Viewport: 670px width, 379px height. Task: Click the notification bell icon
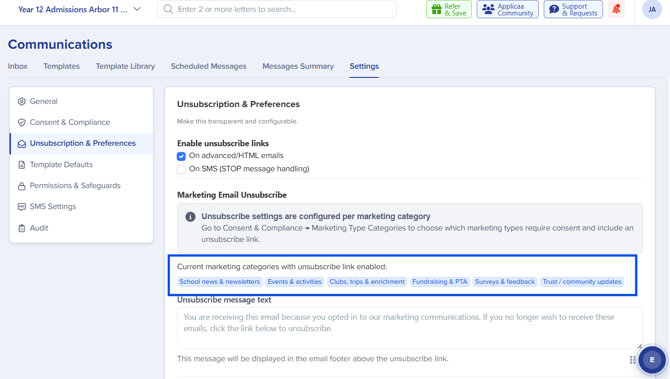point(616,9)
